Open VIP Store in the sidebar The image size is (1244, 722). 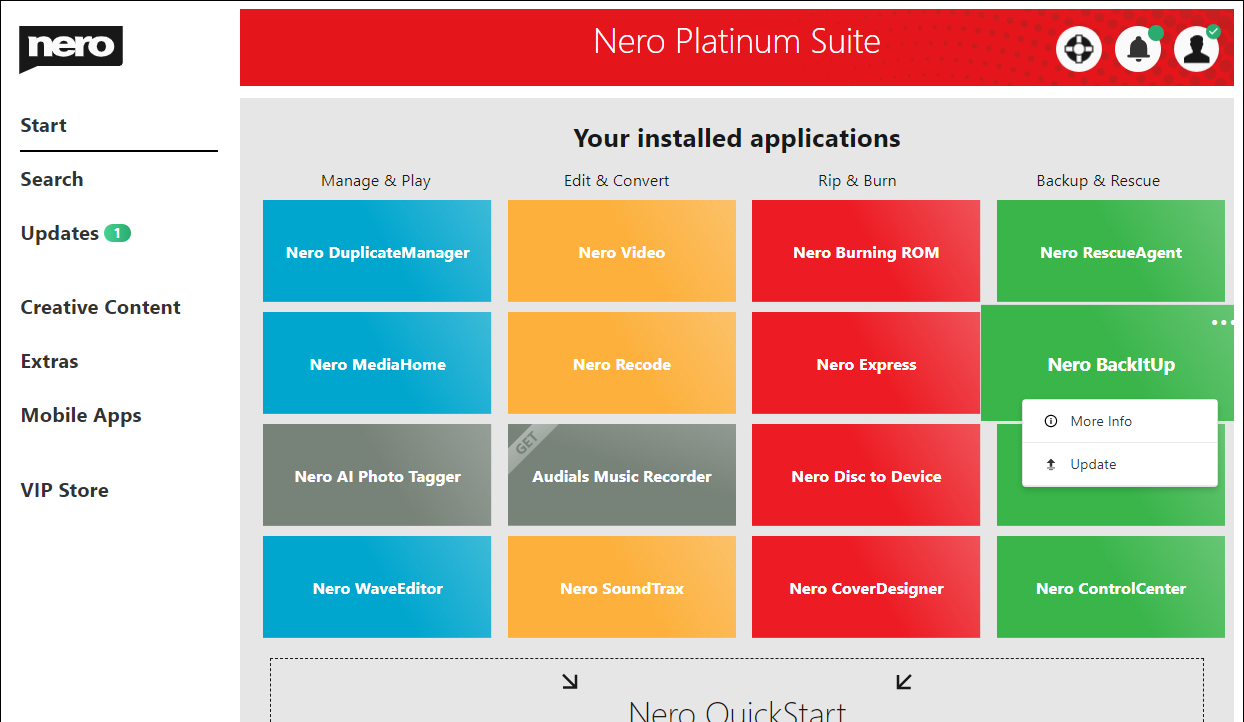click(x=65, y=490)
